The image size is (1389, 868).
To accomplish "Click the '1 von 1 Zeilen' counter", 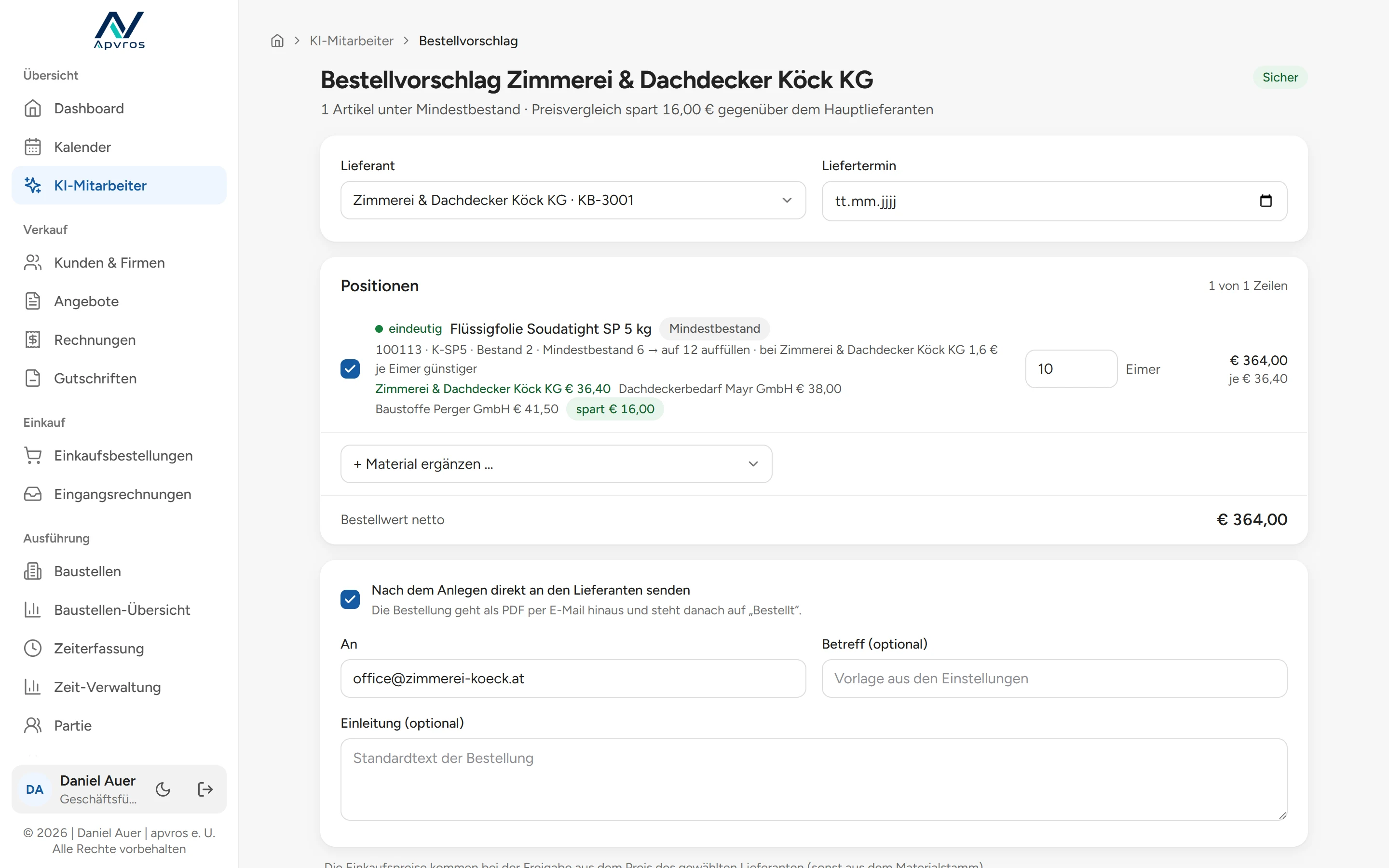I will (x=1247, y=285).
